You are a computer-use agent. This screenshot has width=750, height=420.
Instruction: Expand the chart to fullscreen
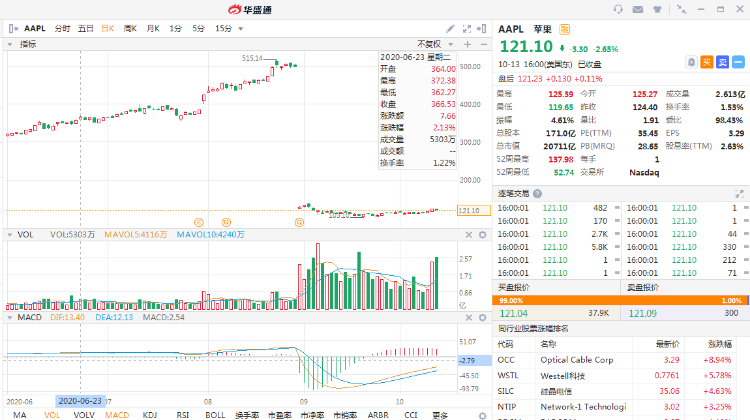coord(467,29)
